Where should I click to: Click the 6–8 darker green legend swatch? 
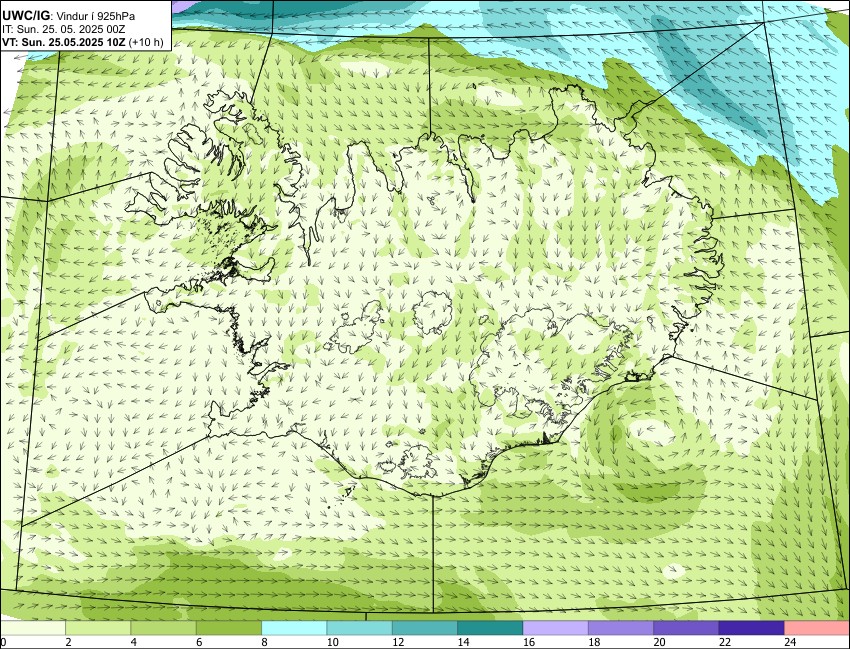229,628
